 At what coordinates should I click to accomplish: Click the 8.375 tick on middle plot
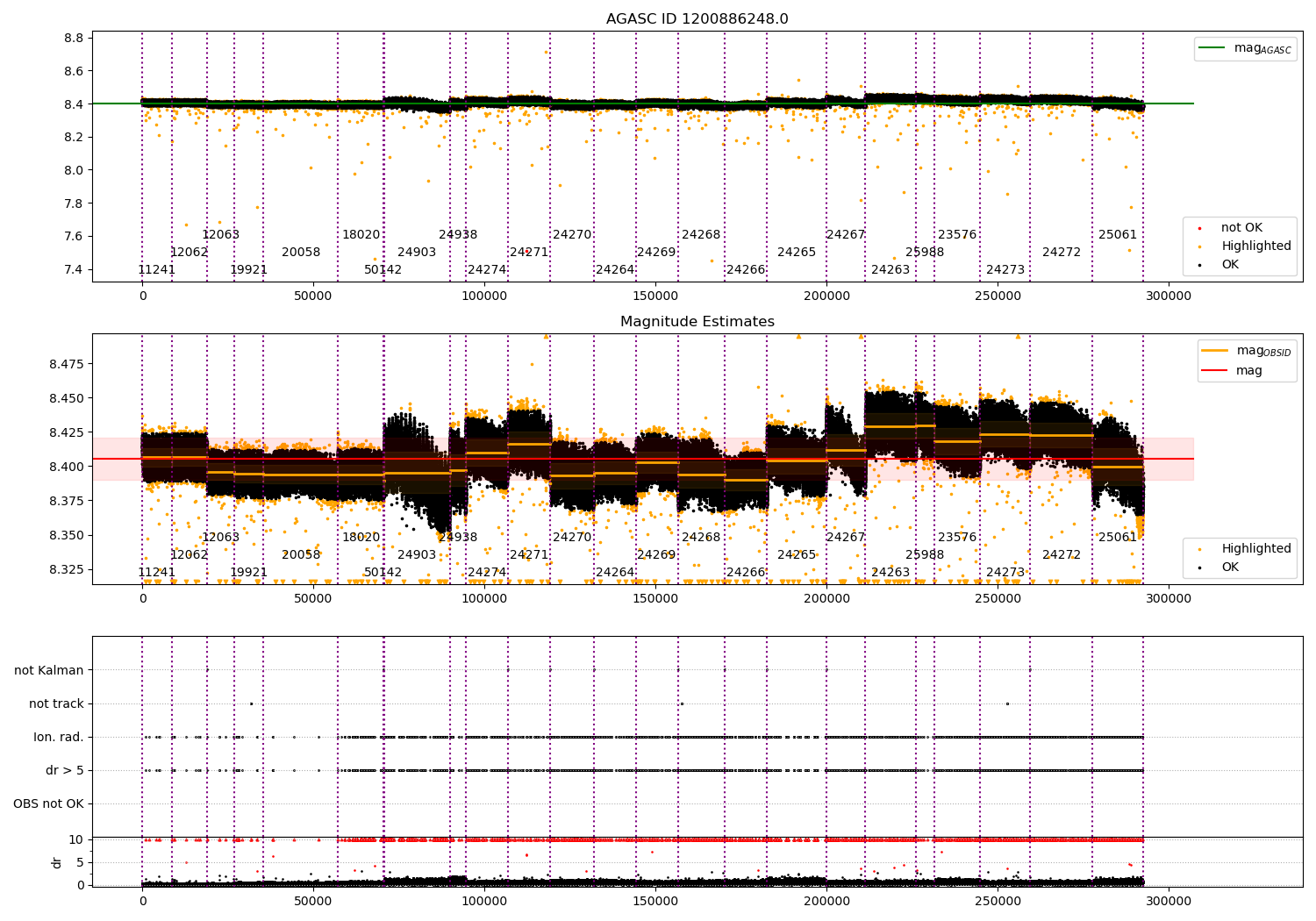tap(66, 501)
